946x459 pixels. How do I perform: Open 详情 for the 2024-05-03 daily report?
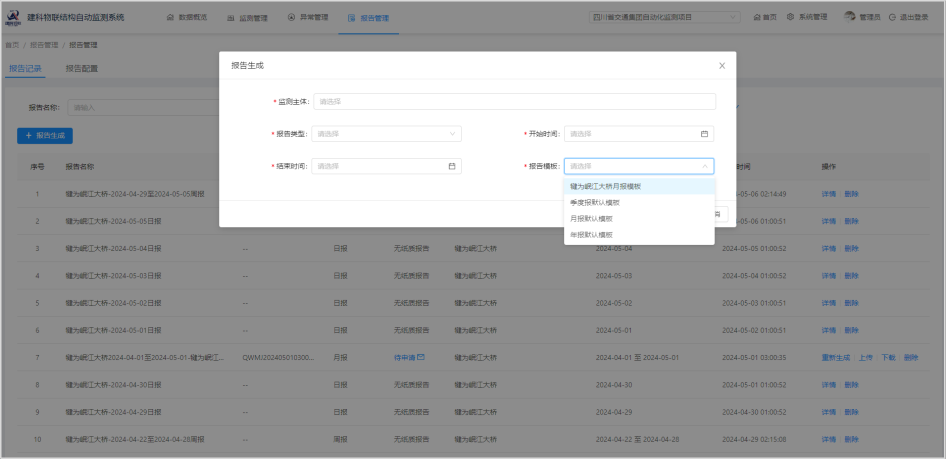[828, 276]
